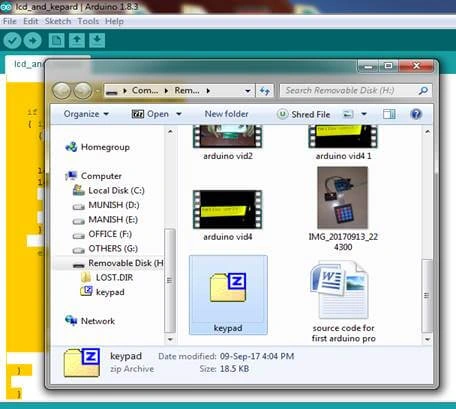Viewport: 456px width, 409px height.
Task: Click the Explorer help question mark icon
Action: tap(416, 114)
